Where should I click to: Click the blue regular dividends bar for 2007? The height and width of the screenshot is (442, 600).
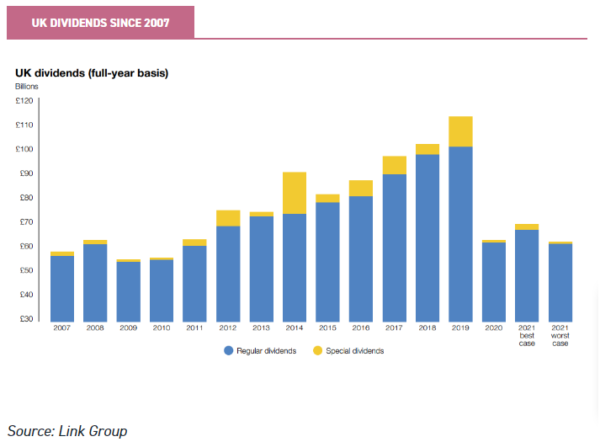(x=62, y=289)
